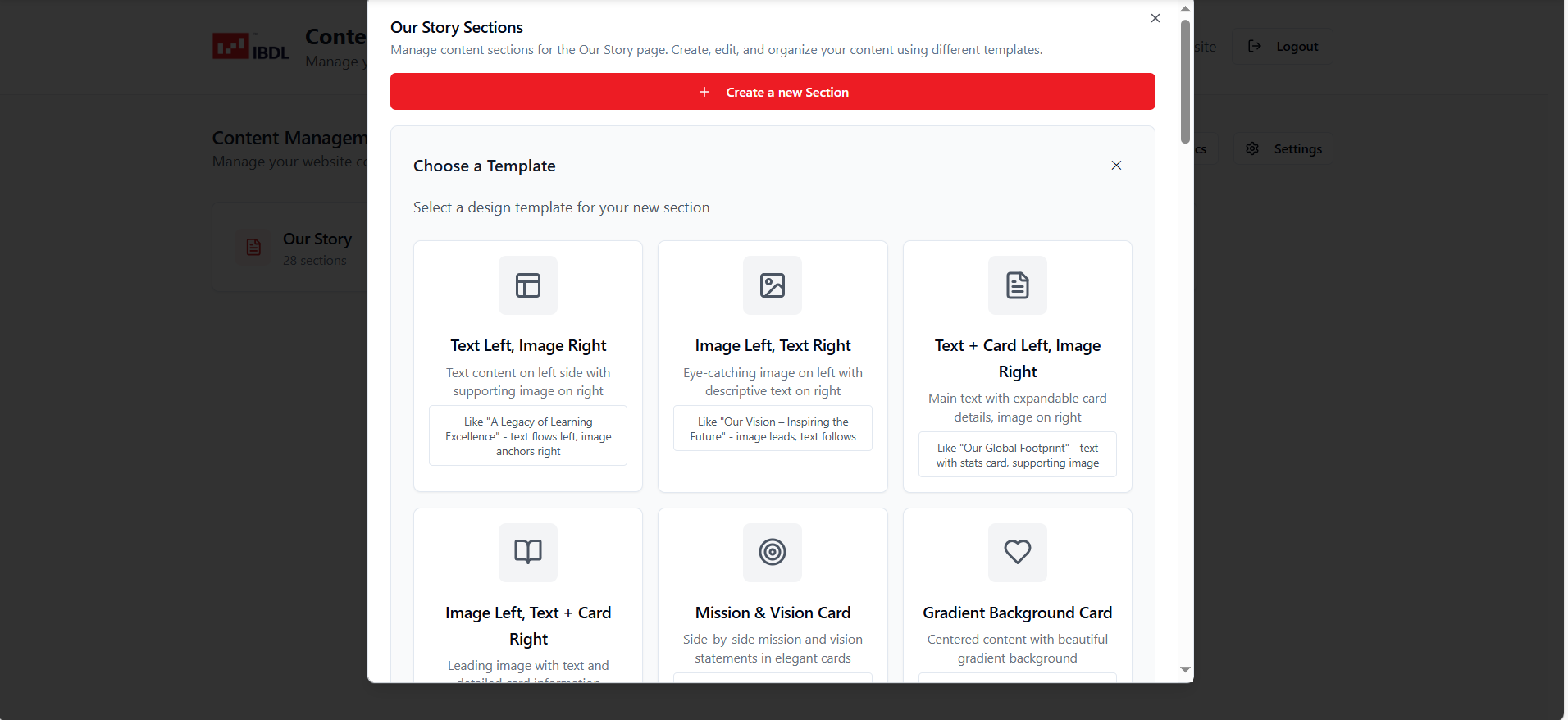Viewport: 1568px width, 720px height.
Task: Click the document icon for Text + Card Left
Action: pos(1017,285)
